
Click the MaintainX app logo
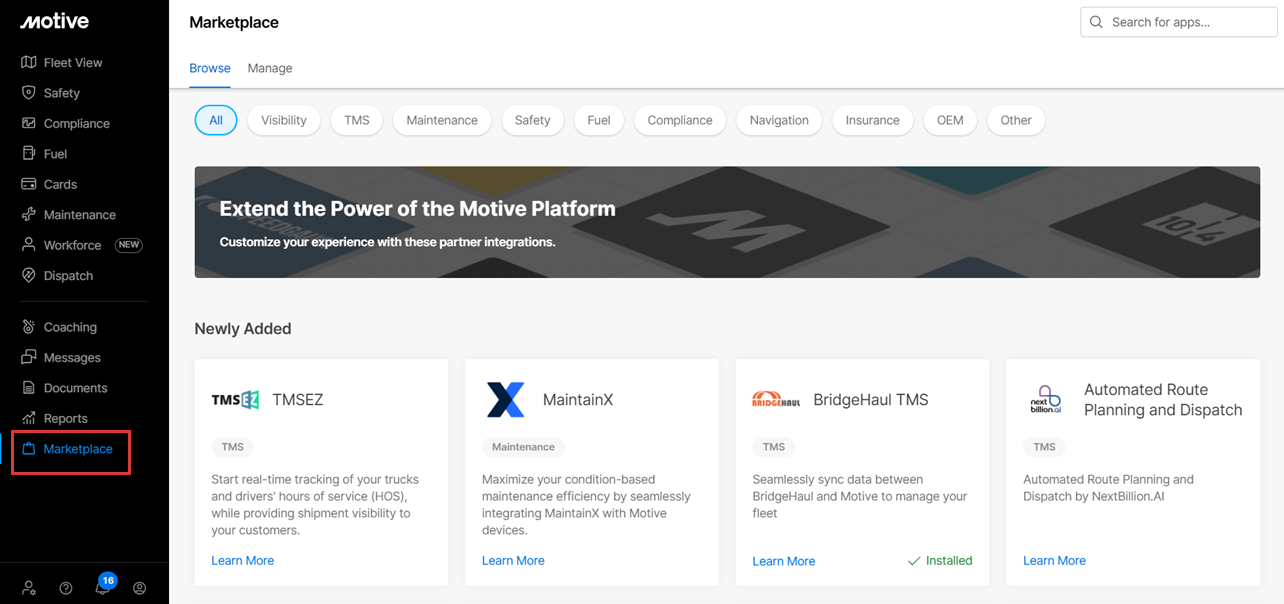click(x=505, y=400)
